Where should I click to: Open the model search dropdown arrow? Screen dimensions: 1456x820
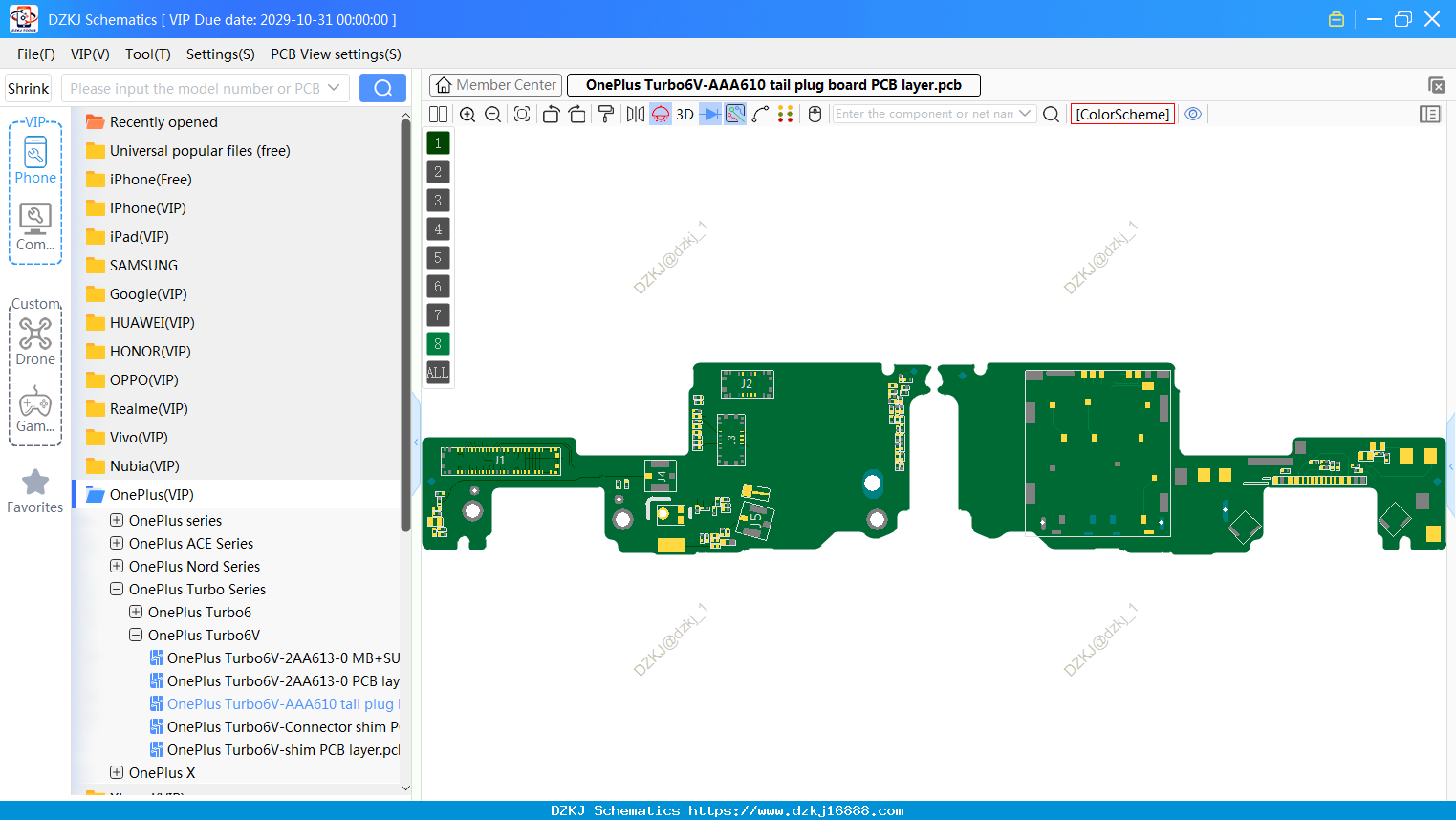coord(334,88)
